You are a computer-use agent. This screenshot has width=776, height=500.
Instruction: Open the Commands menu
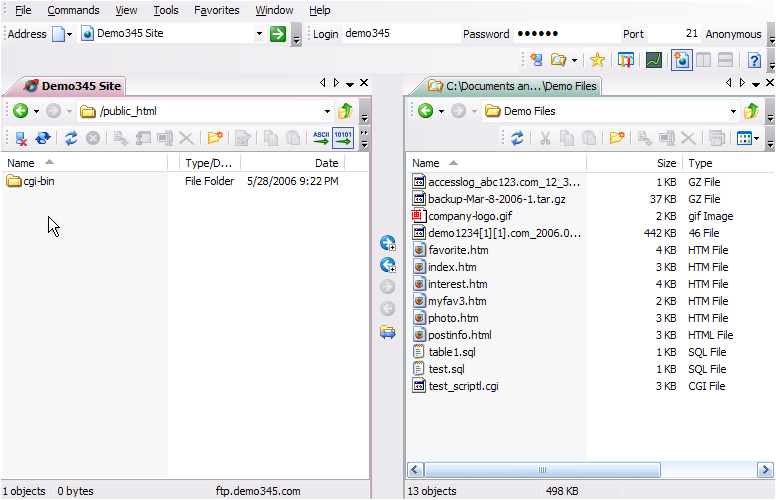pos(73,10)
